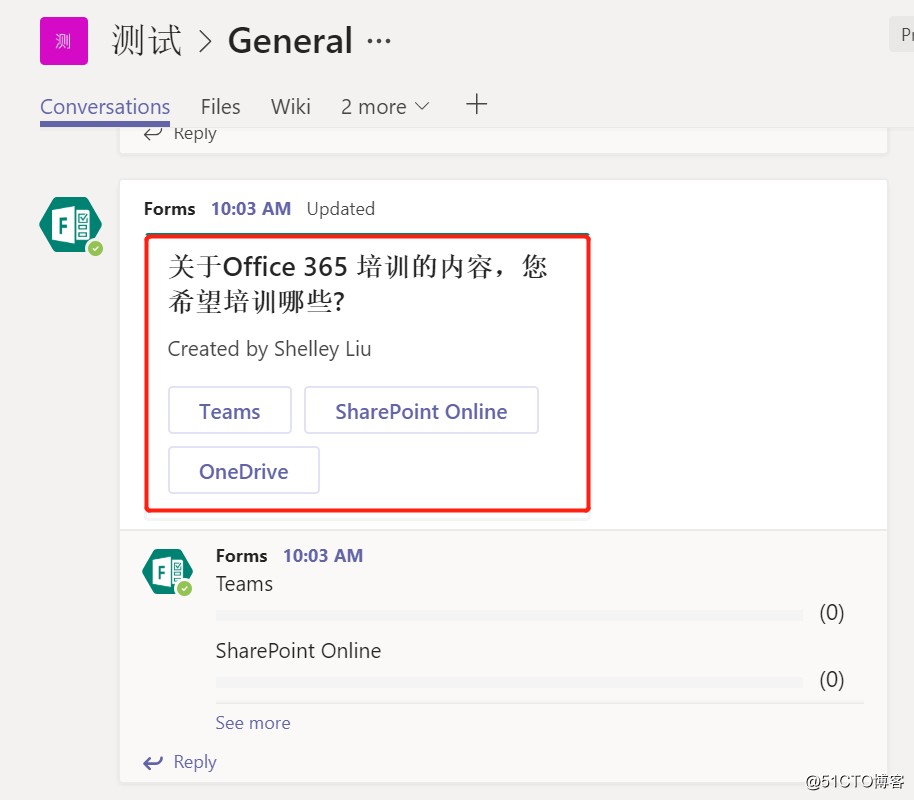Vote for SharePoint Online option
This screenshot has width=914, height=800.
(x=421, y=410)
